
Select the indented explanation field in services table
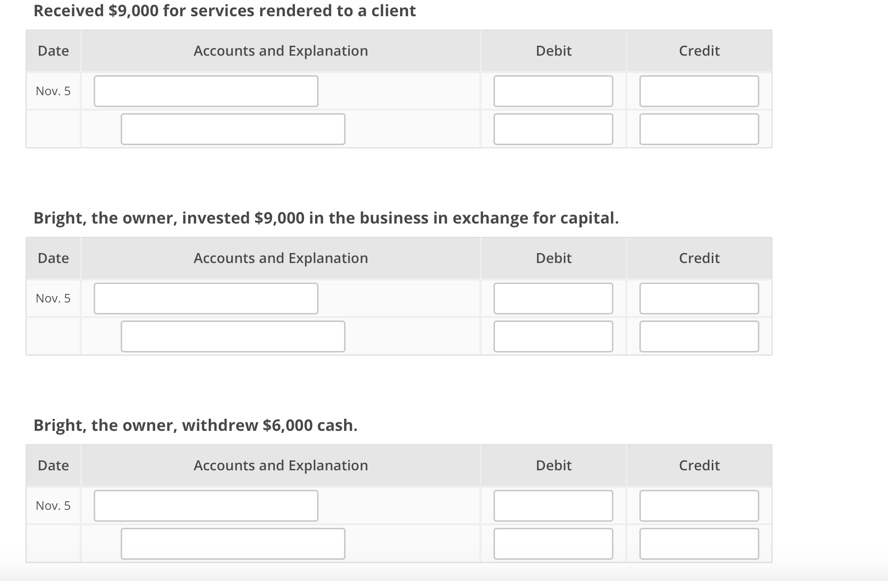click(x=233, y=128)
